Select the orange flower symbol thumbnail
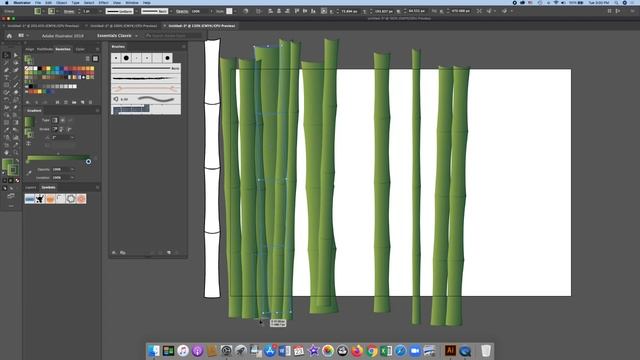 click(x=50, y=199)
